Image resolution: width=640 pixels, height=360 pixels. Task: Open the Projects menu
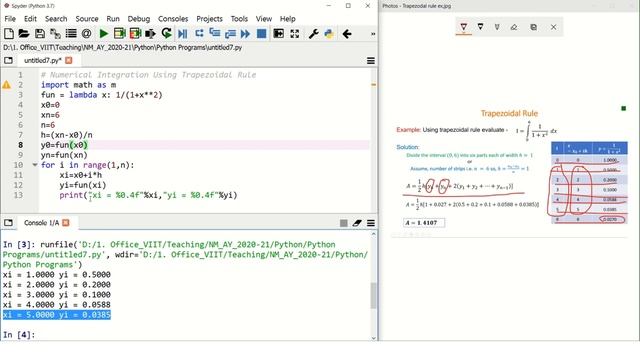[209, 19]
